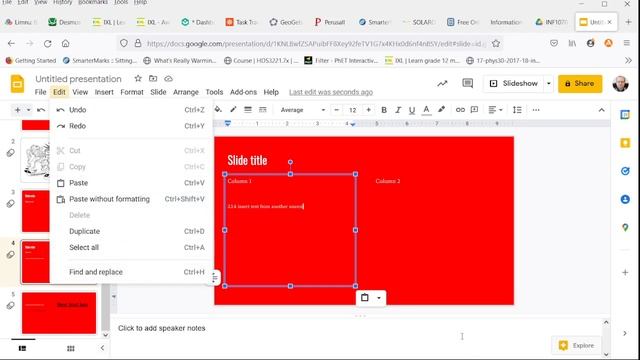Viewport: 640px width, 360px height.
Task: Click the font size field showing 12
Action: (x=353, y=110)
